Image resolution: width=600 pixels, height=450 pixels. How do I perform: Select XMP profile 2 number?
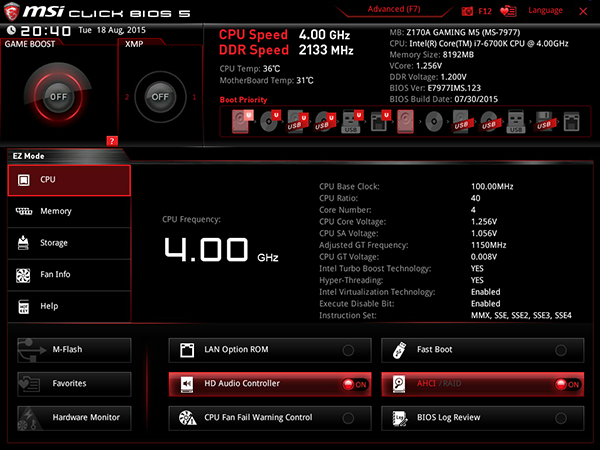click(127, 97)
